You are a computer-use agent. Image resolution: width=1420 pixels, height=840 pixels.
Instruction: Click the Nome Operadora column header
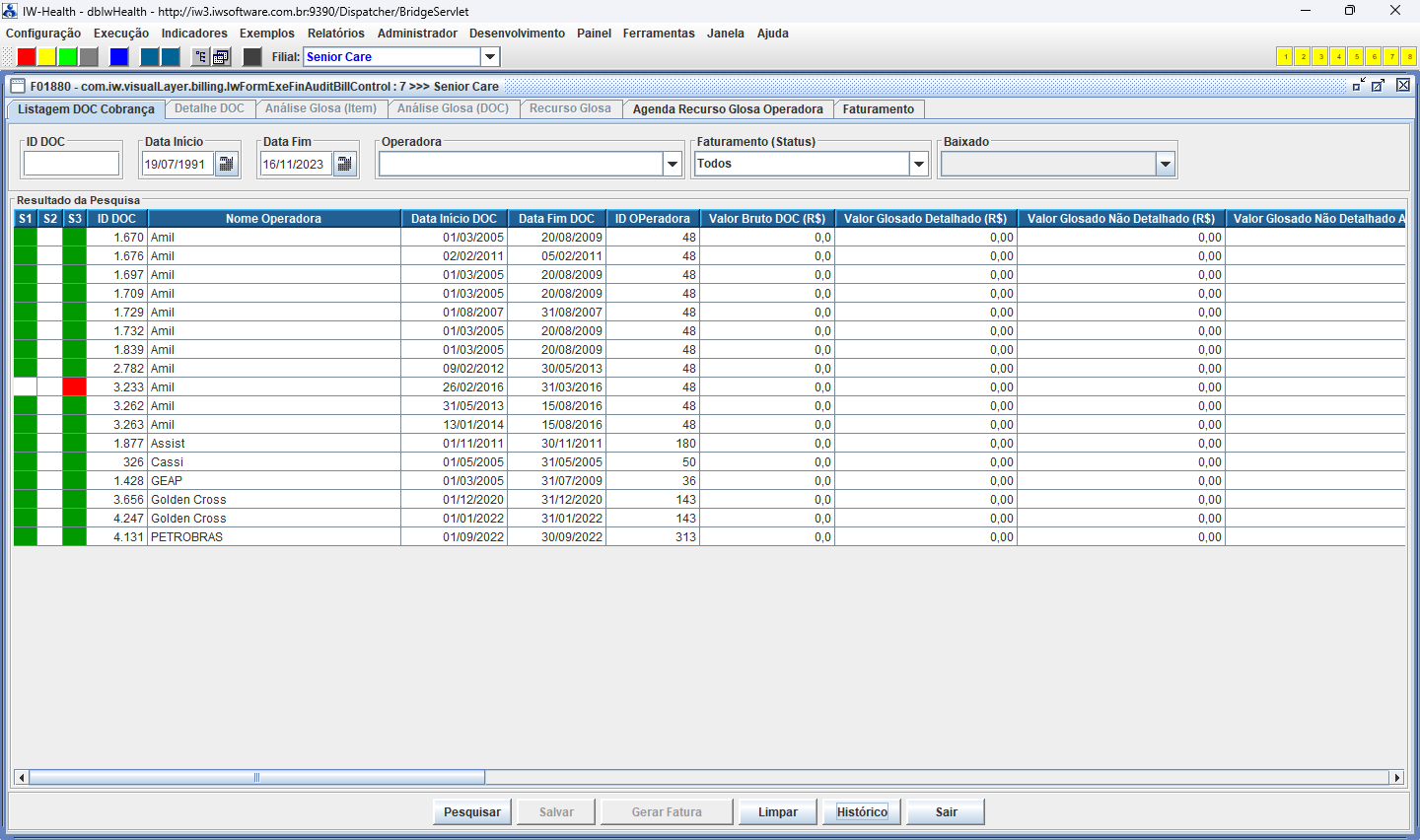tap(273, 219)
